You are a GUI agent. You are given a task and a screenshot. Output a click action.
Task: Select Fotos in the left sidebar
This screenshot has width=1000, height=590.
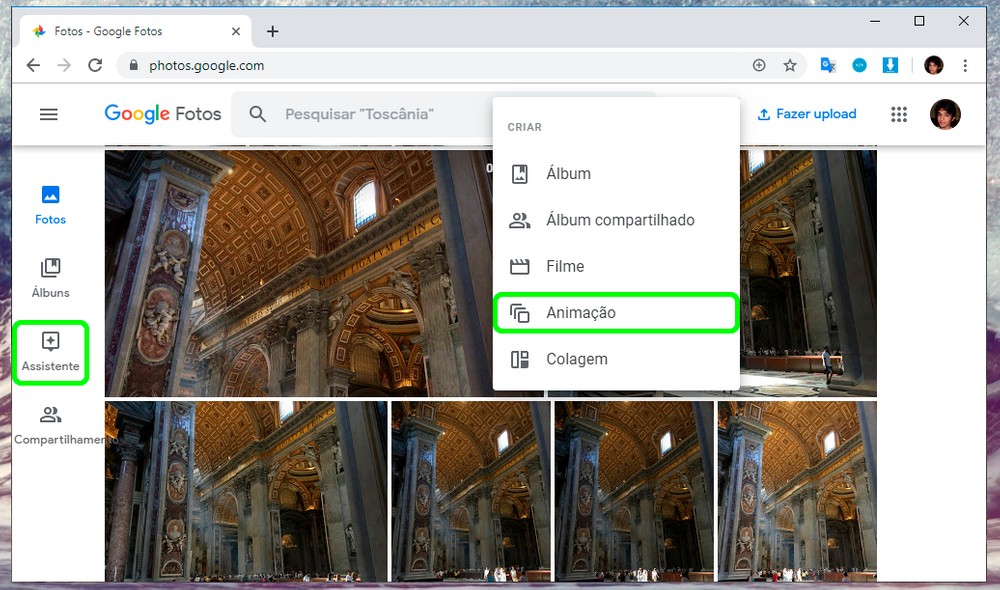(x=50, y=204)
